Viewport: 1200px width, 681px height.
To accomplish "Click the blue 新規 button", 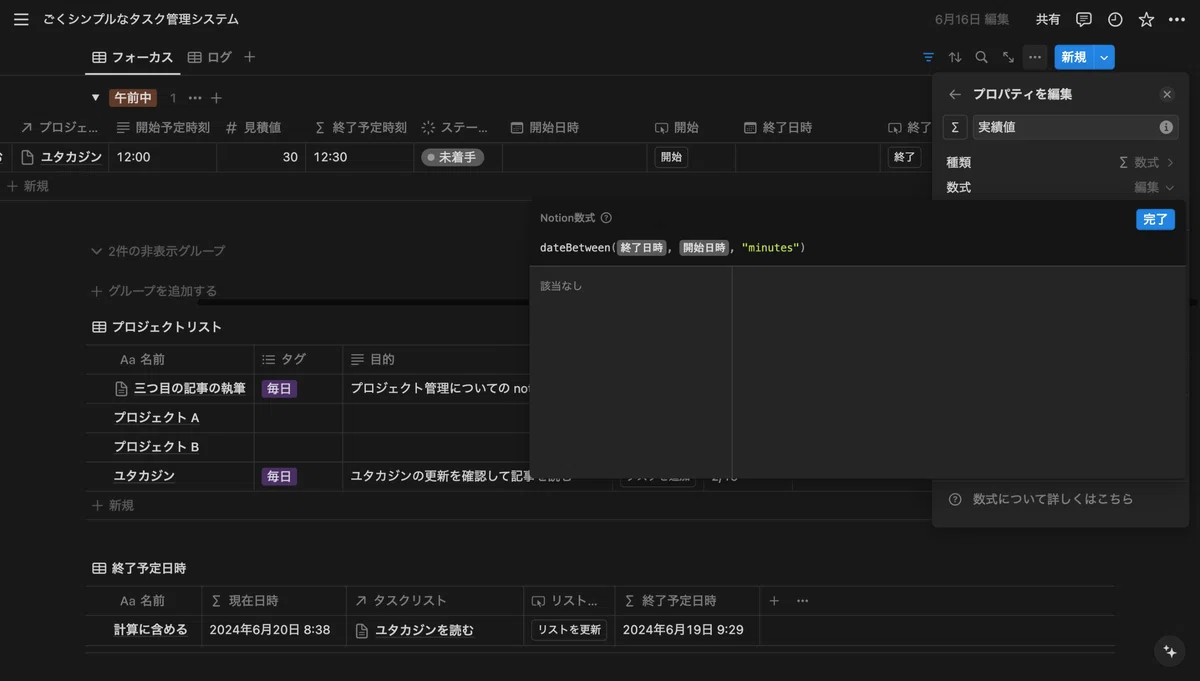I will (x=1074, y=57).
